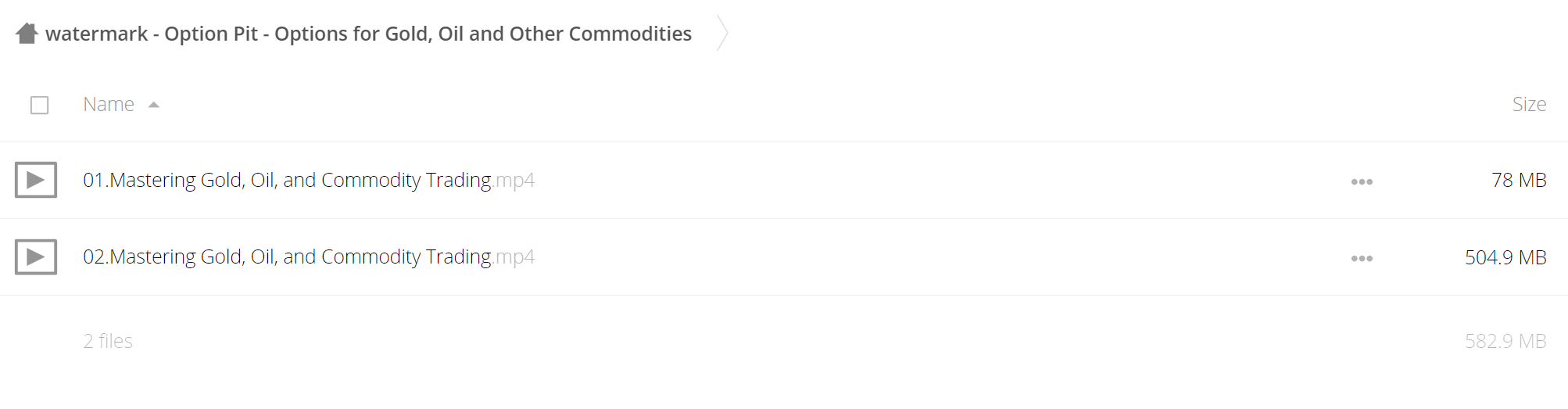
Task: Sort the list by the Size column
Action: [1529, 104]
